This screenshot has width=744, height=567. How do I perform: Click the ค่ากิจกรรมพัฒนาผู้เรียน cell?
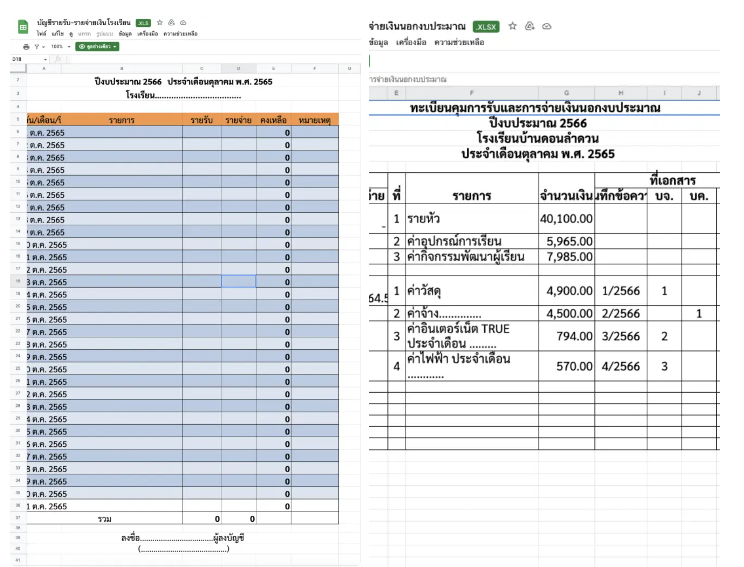click(472, 256)
